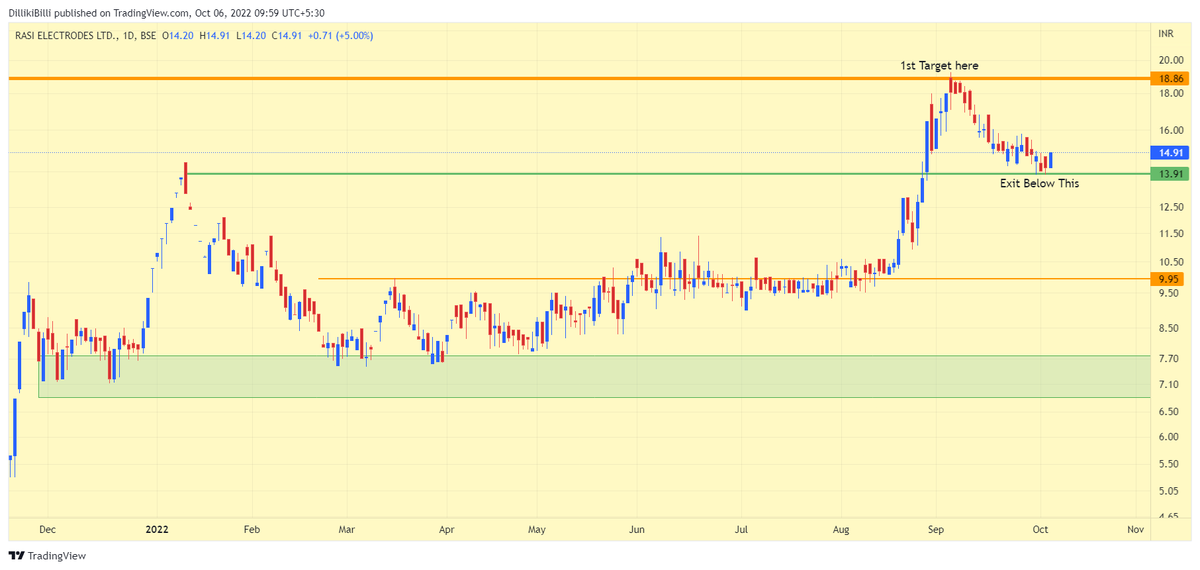Click the INR currency label
This screenshot has height=570, width=1200.
tap(1165, 34)
